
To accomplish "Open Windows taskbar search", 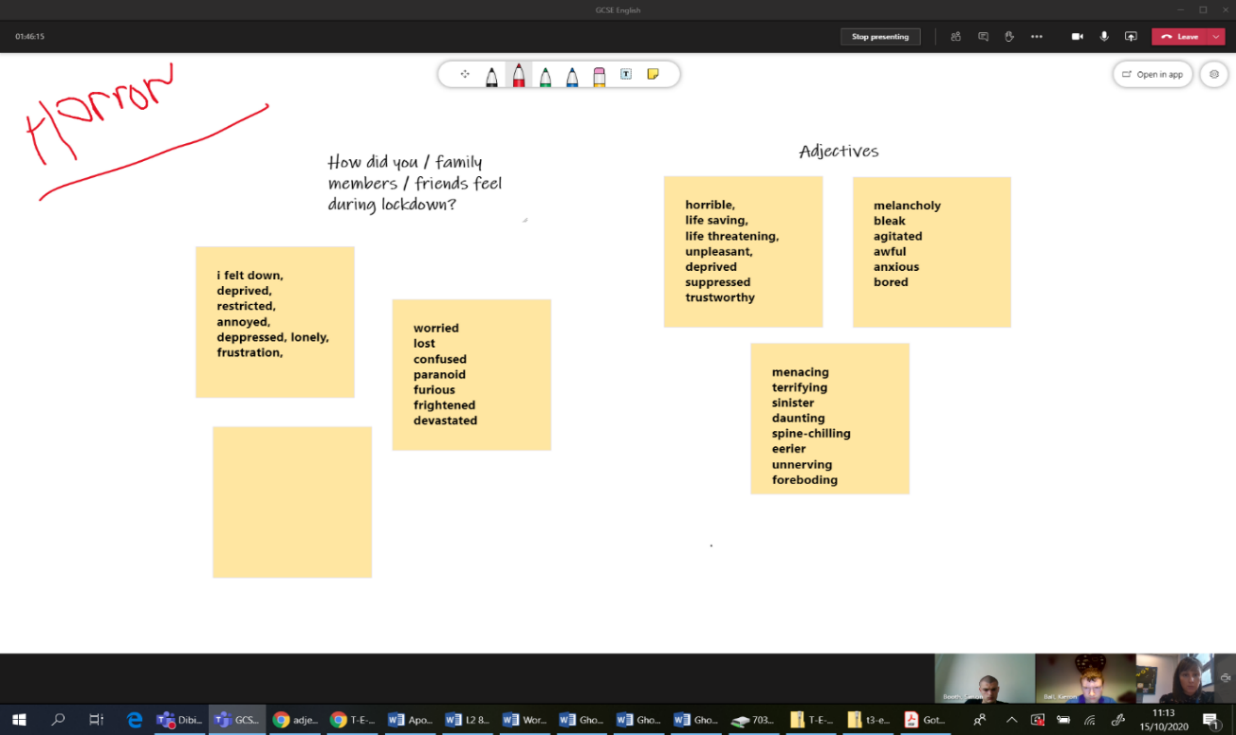I will tap(58, 720).
